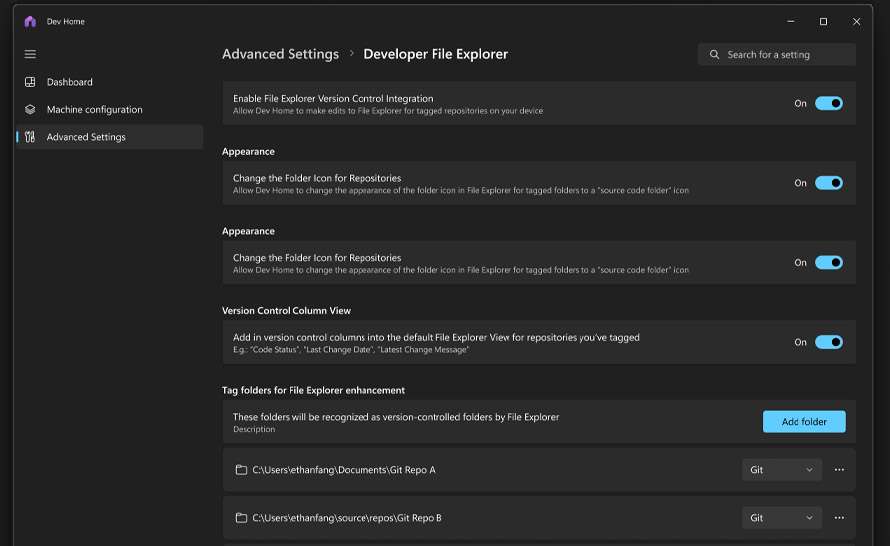Screen dimensions: 890x546
Task: Click the search magnifier icon
Action: click(714, 54)
